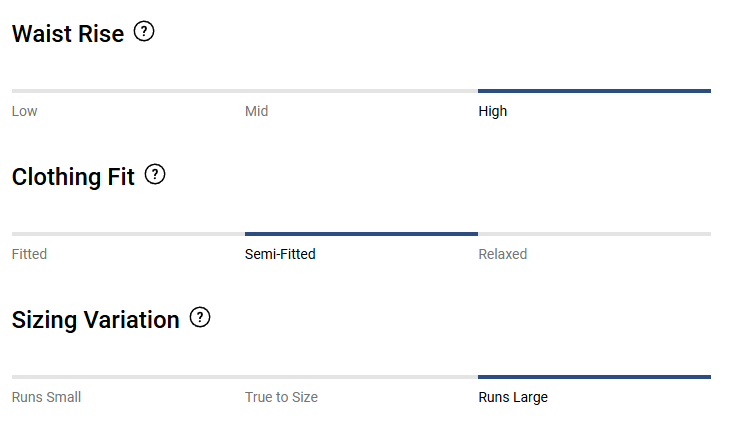
Task: Choose the Fitted clothing fit label
Action: click(x=29, y=254)
